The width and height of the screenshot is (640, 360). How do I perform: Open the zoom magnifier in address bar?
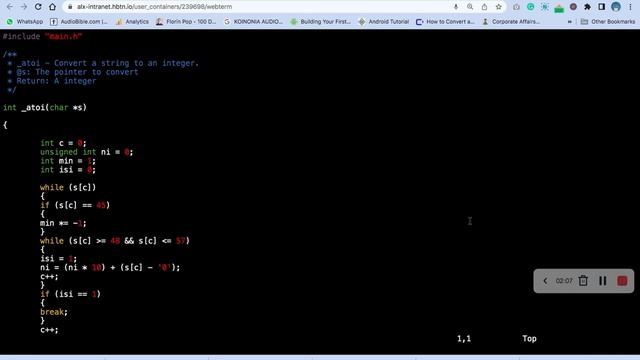(470, 7)
